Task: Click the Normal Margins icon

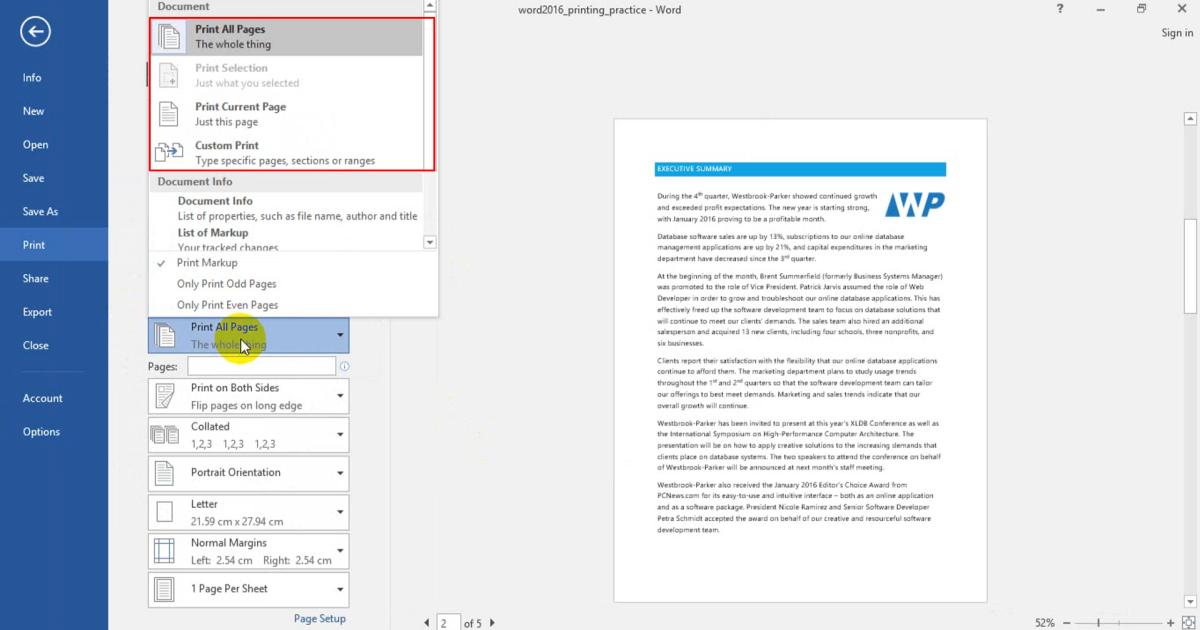Action: tap(163, 551)
